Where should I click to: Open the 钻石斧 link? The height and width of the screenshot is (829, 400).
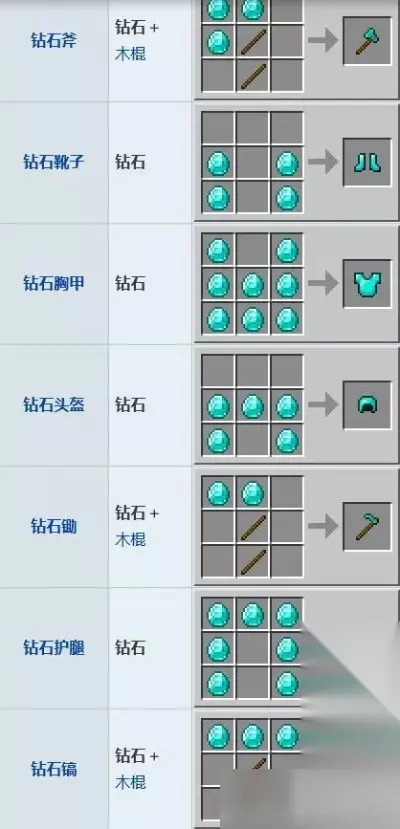tap(53, 41)
